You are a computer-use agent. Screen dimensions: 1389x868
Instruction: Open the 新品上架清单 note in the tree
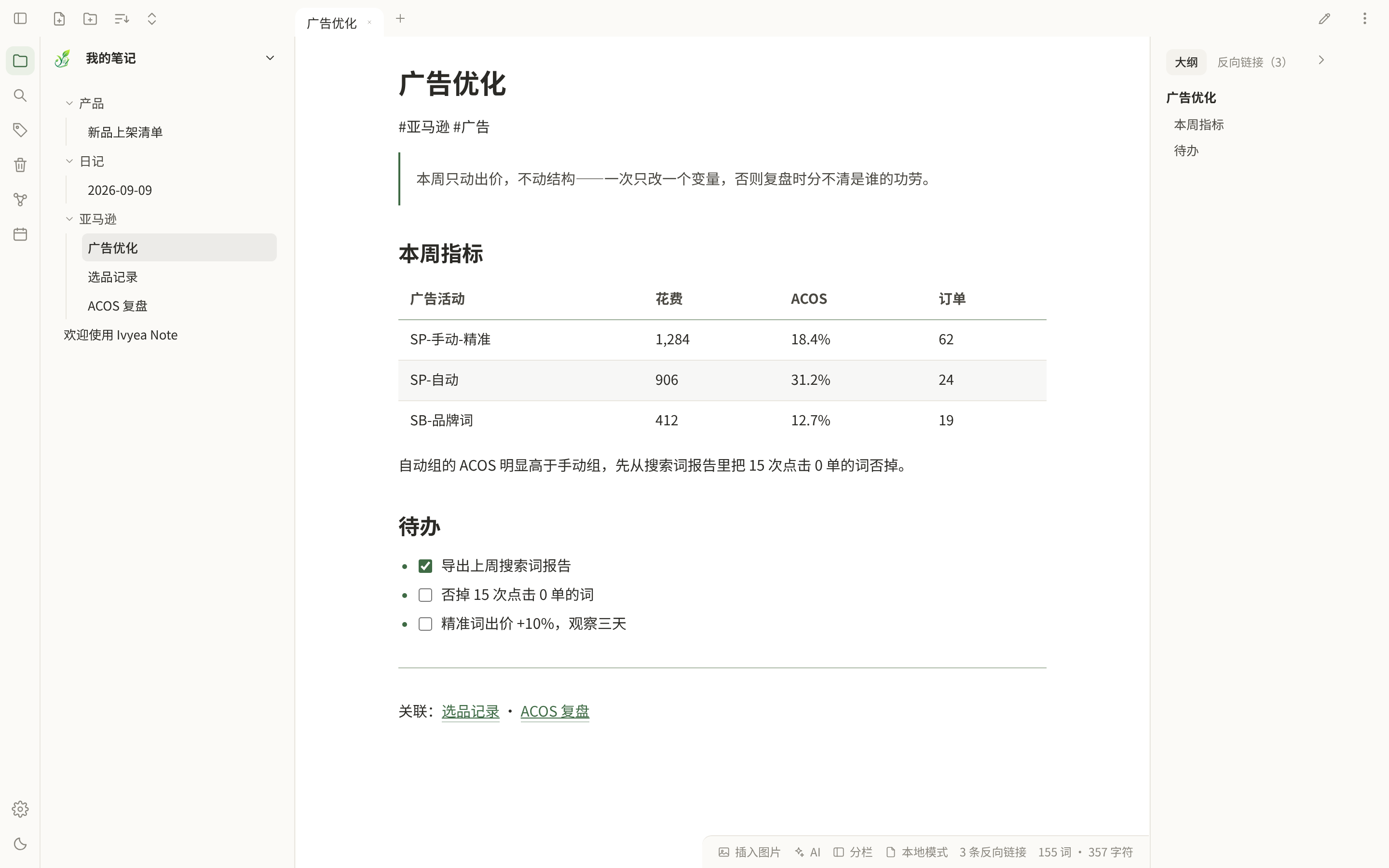(179, 132)
